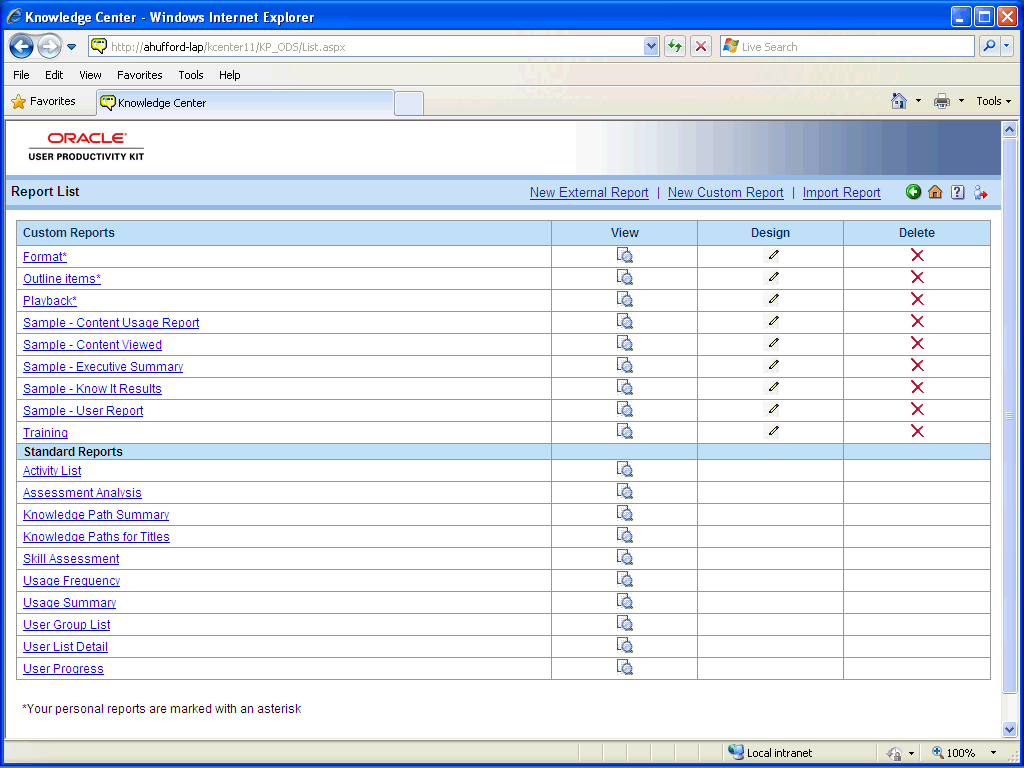This screenshot has height=768, width=1024.
Task: Click the View icon for User Progress
Action: click(x=624, y=667)
